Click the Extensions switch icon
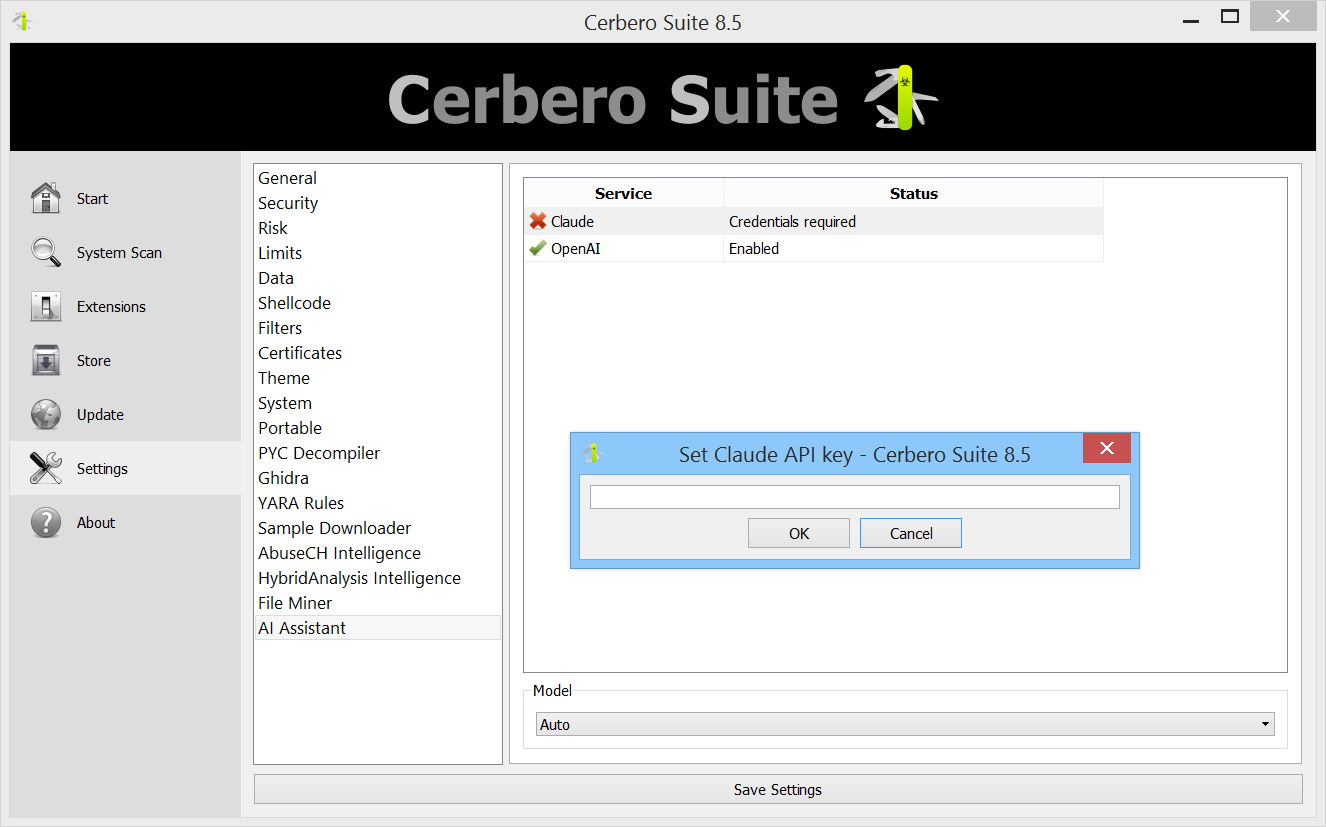Image resolution: width=1326 pixels, height=827 pixels. pos(46,306)
